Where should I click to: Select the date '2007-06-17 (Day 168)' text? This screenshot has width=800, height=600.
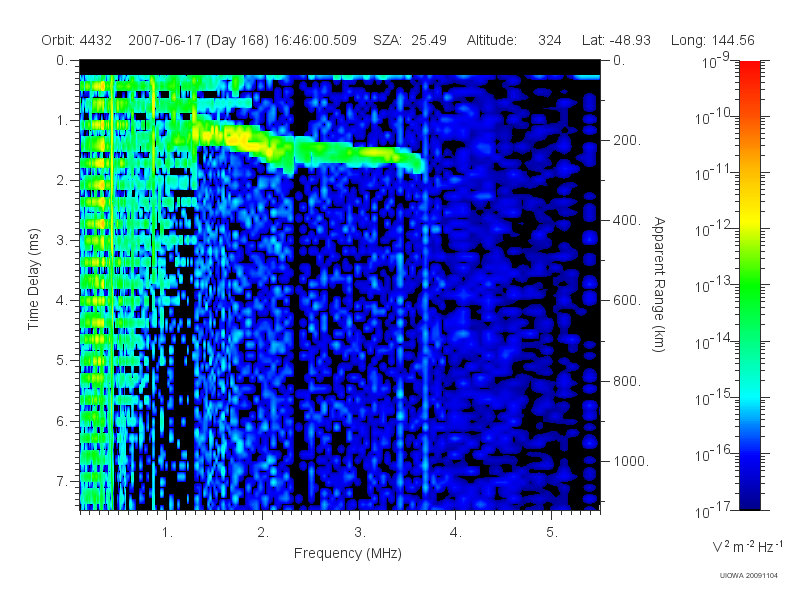(x=198, y=40)
